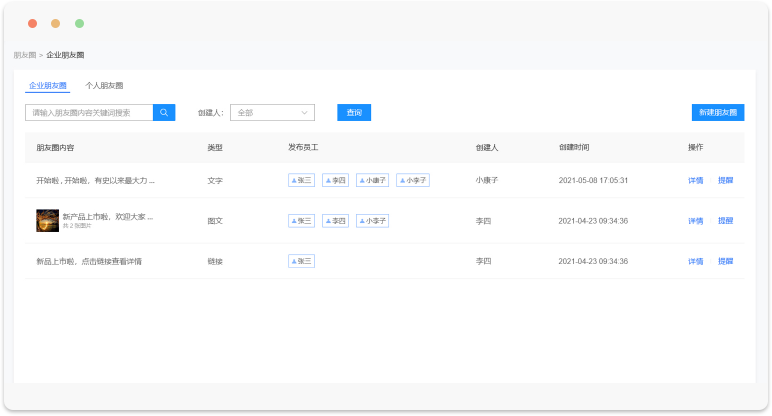Focus the 朋友圈 content keyword search field
Image resolution: width=772 pixels, height=416 pixels.
89,113
